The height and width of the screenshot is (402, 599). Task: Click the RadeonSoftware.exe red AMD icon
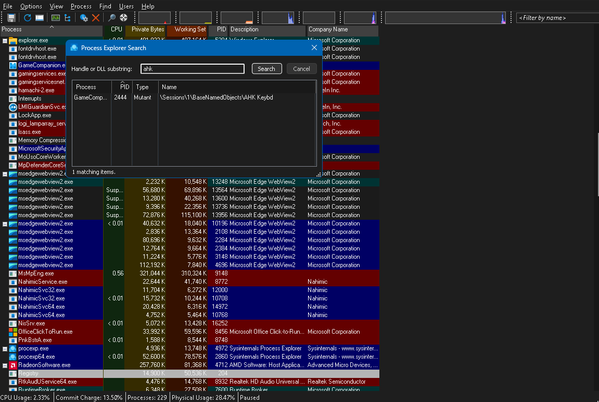(13, 365)
